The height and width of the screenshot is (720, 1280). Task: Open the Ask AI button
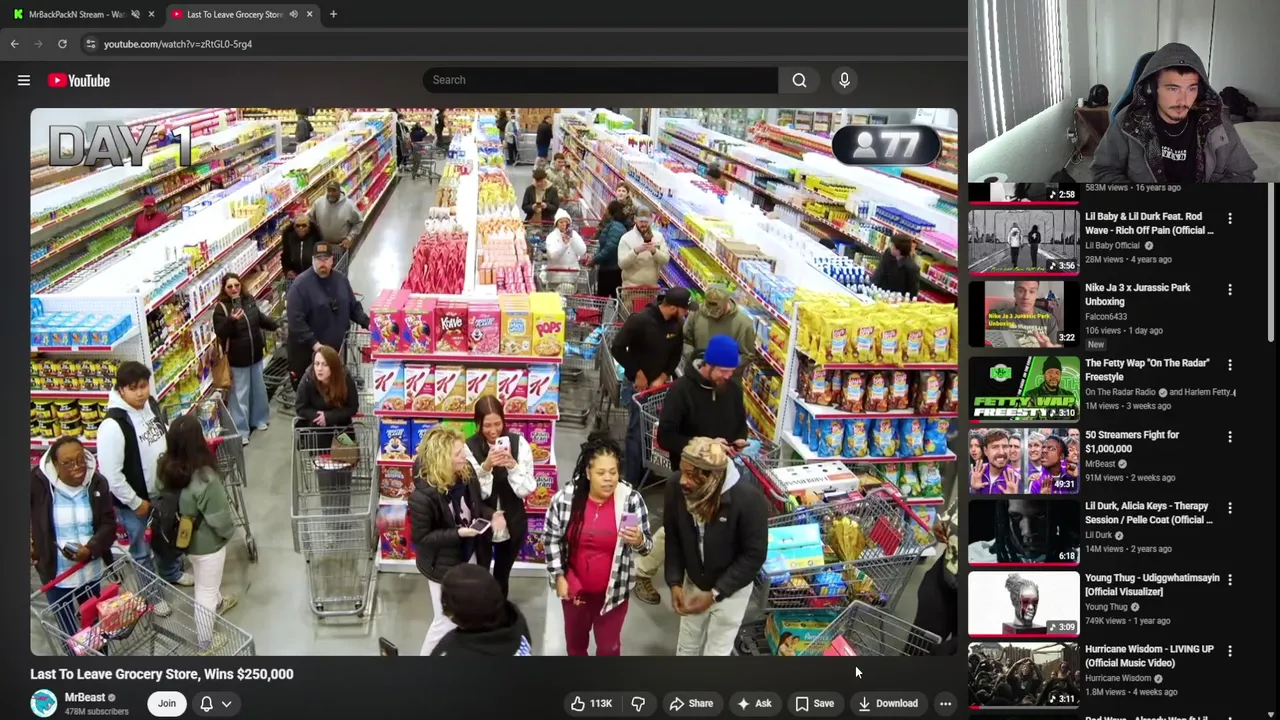click(x=753, y=704)
